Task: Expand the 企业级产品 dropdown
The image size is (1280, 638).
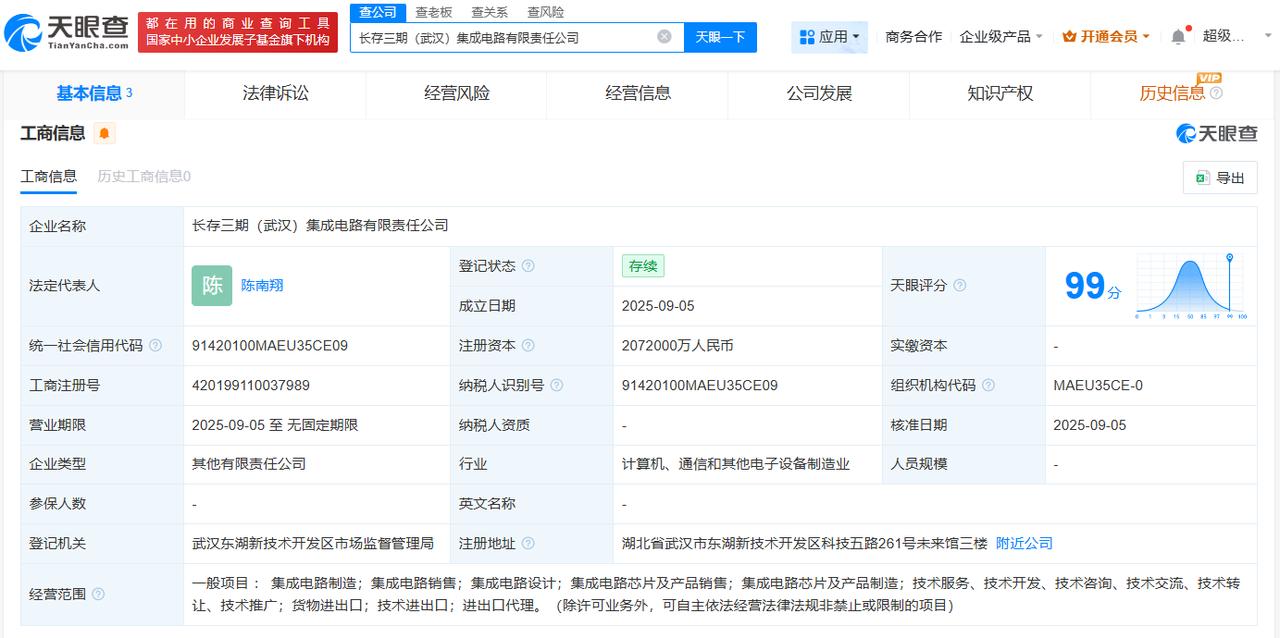Action: (x=1001, y=36)
